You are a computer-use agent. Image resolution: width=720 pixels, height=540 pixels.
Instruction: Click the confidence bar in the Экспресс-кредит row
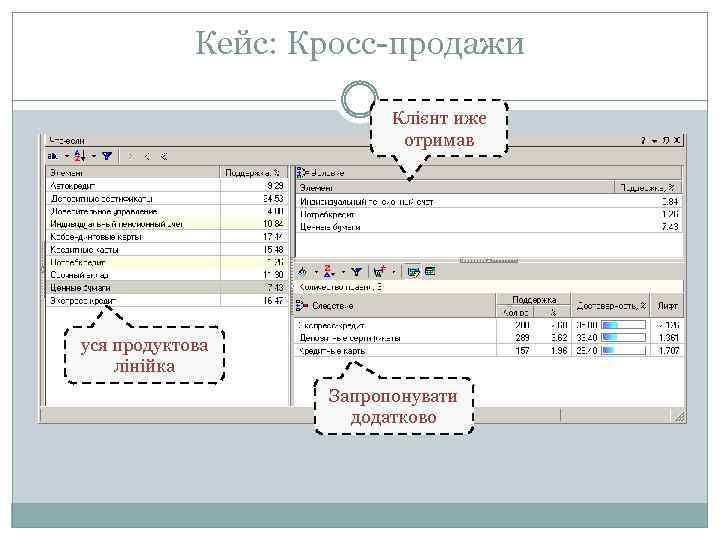[623, 325]
